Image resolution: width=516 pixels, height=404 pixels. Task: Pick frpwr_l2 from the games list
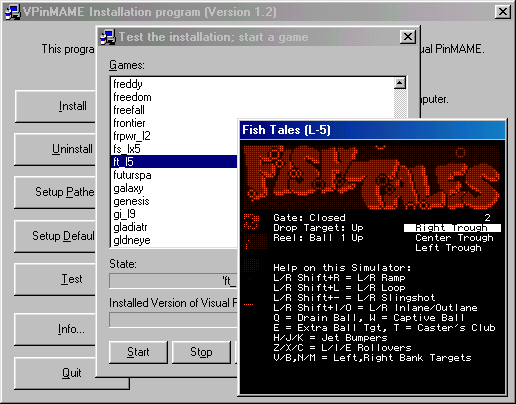pyautogui.click(x=132, y=136)
